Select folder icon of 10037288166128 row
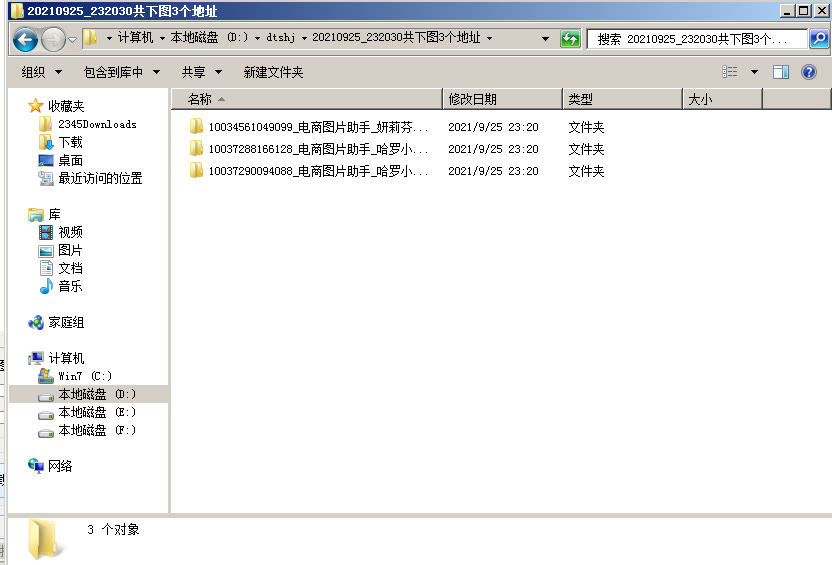The height and width of the screenshot is (565, 832). point(196,148)
